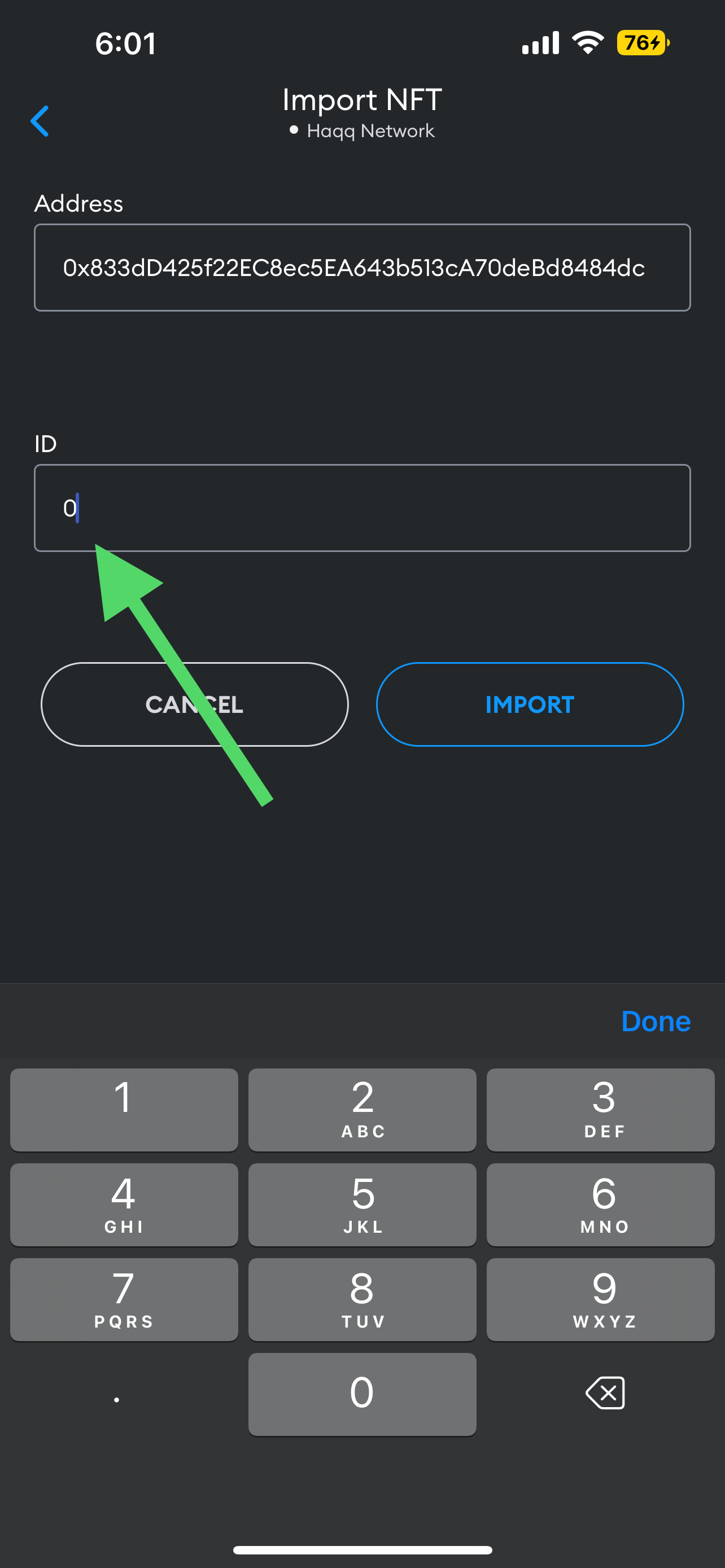Tap the Wi-Fi status icon

coord(587,42)
